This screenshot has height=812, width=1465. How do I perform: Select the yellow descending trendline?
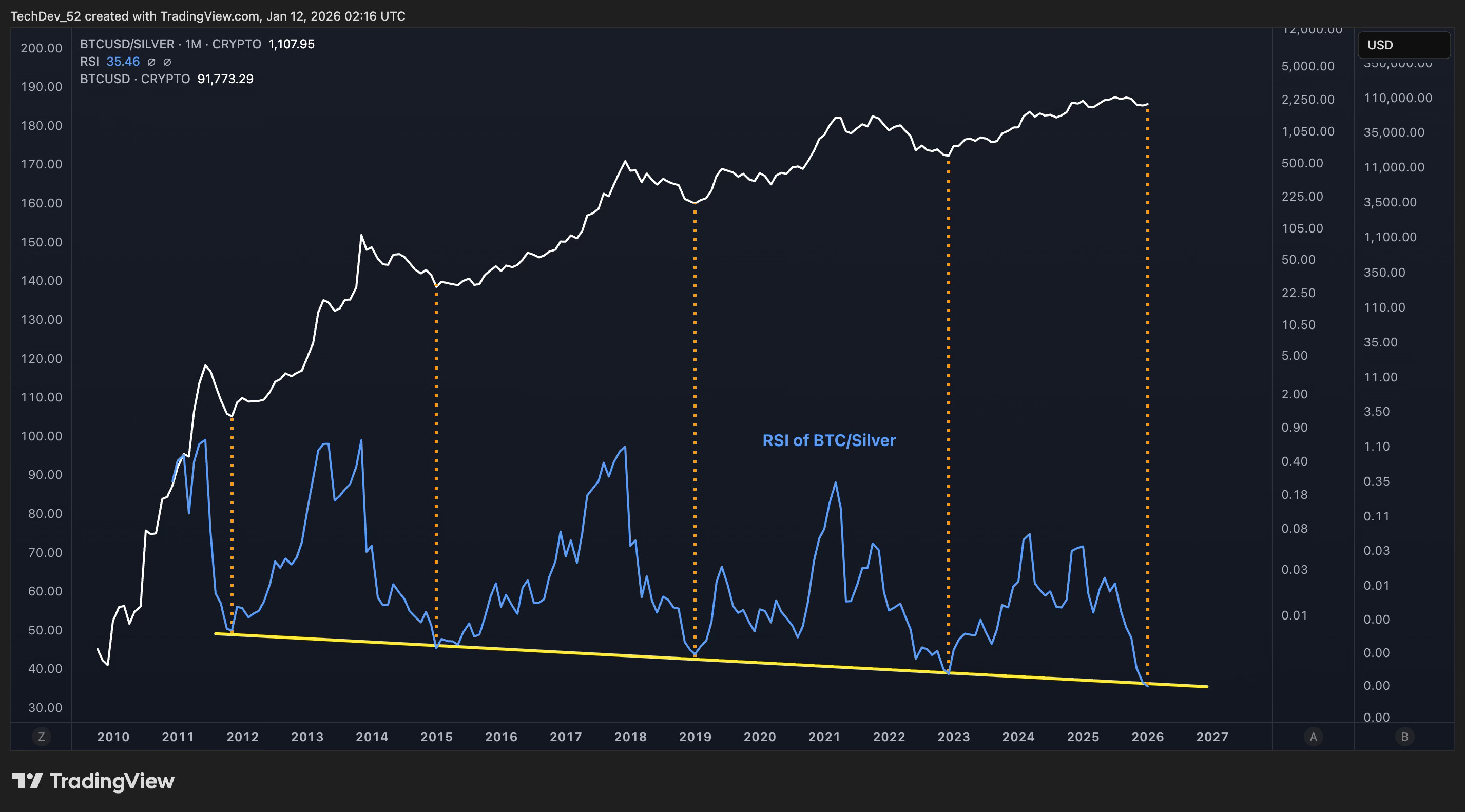[569, 652]
